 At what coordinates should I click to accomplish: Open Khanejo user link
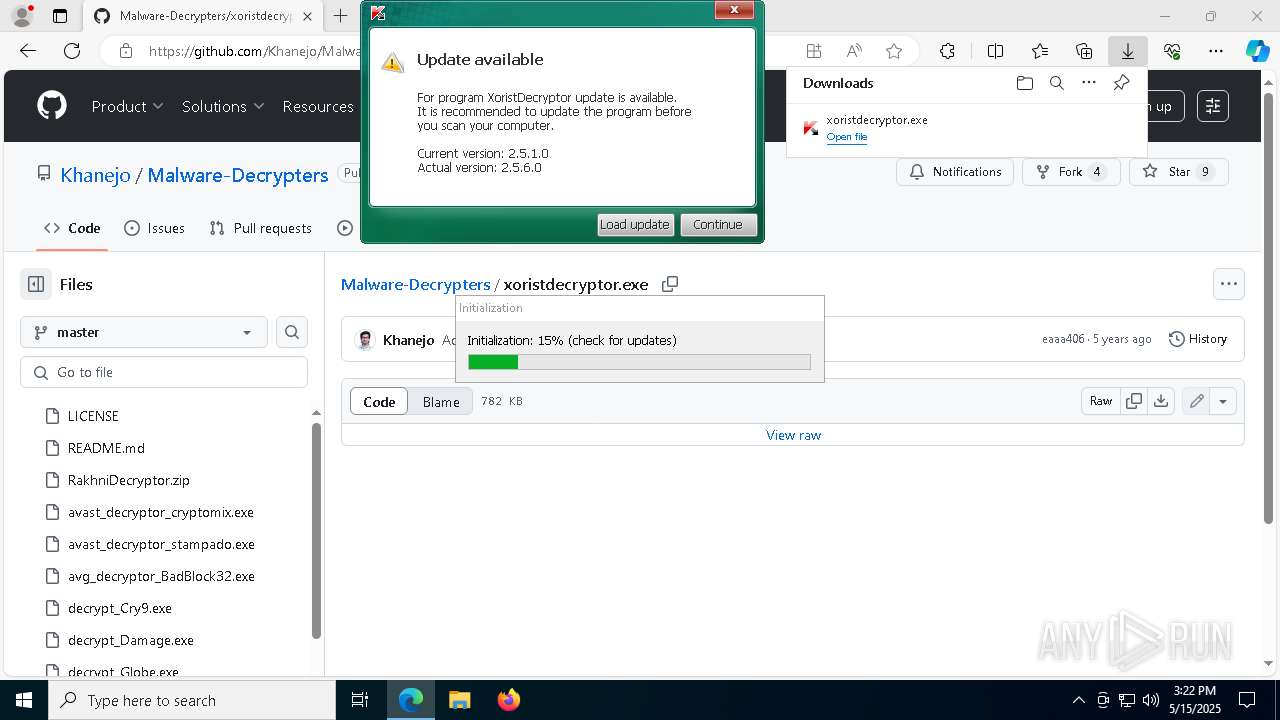coord(95,175)
